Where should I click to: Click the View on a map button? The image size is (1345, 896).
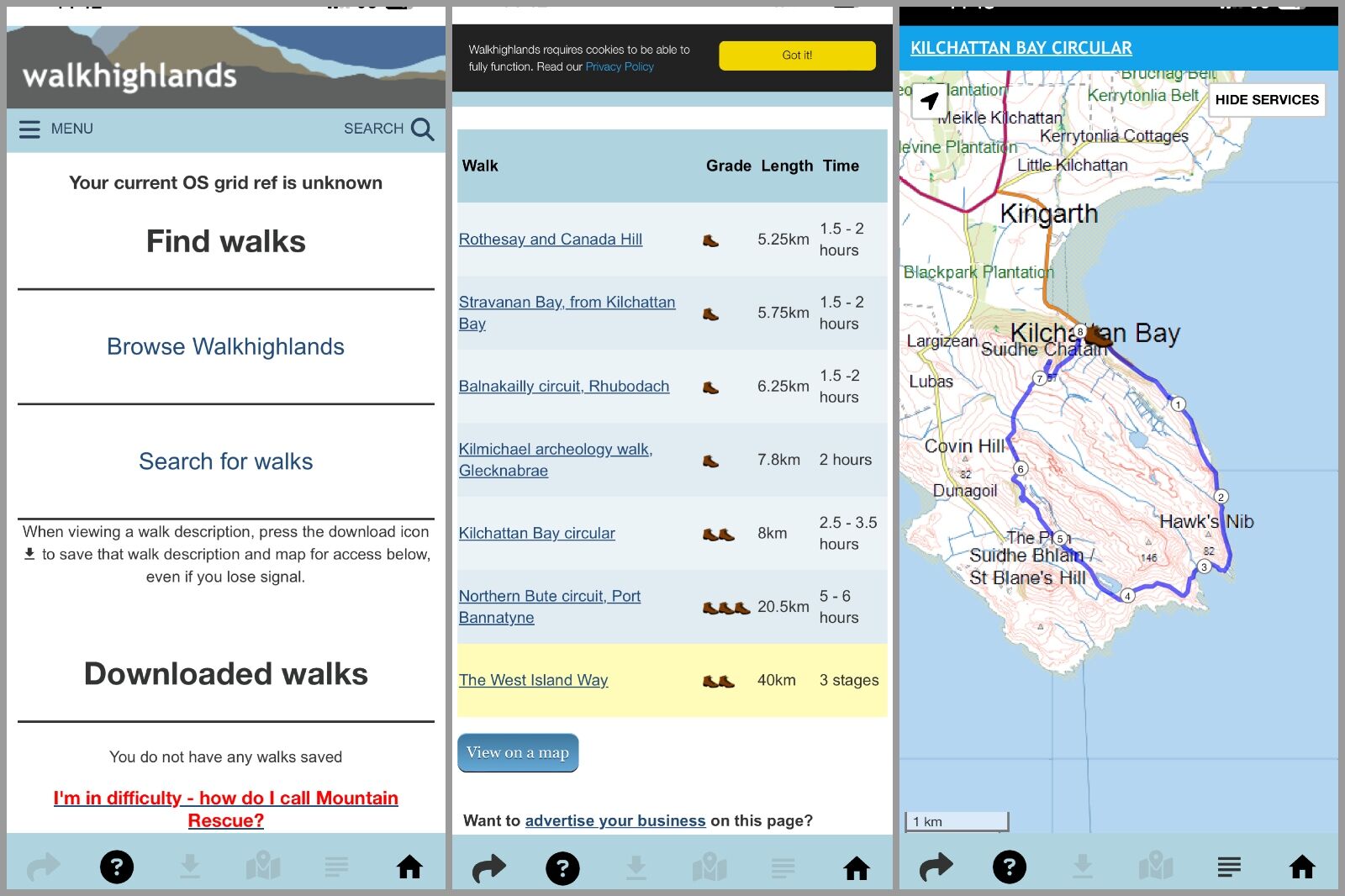[518, 752]
